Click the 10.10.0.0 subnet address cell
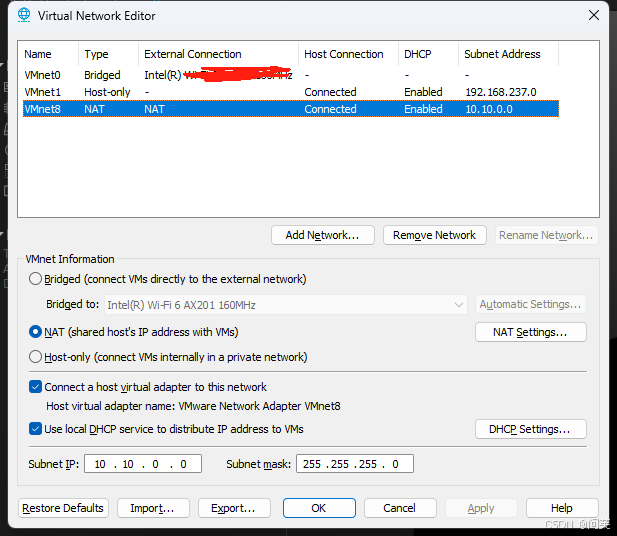Image resolution: width=617 pixels, height=536 pixels. [489, 109]
